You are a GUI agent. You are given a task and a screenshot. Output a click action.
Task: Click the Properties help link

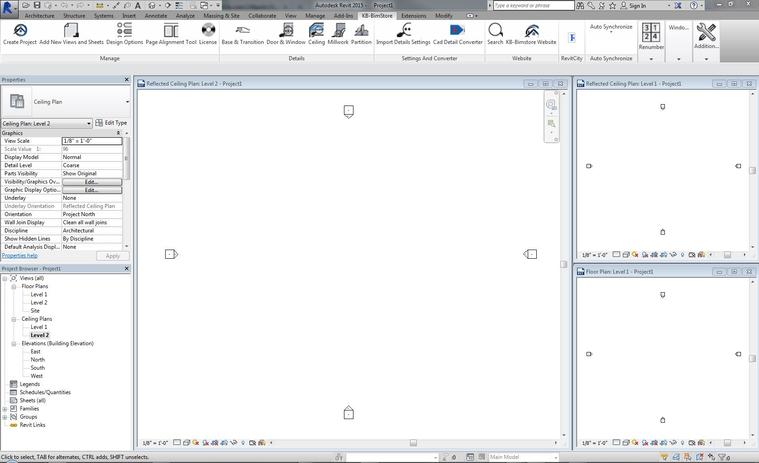tap(19, 256)
